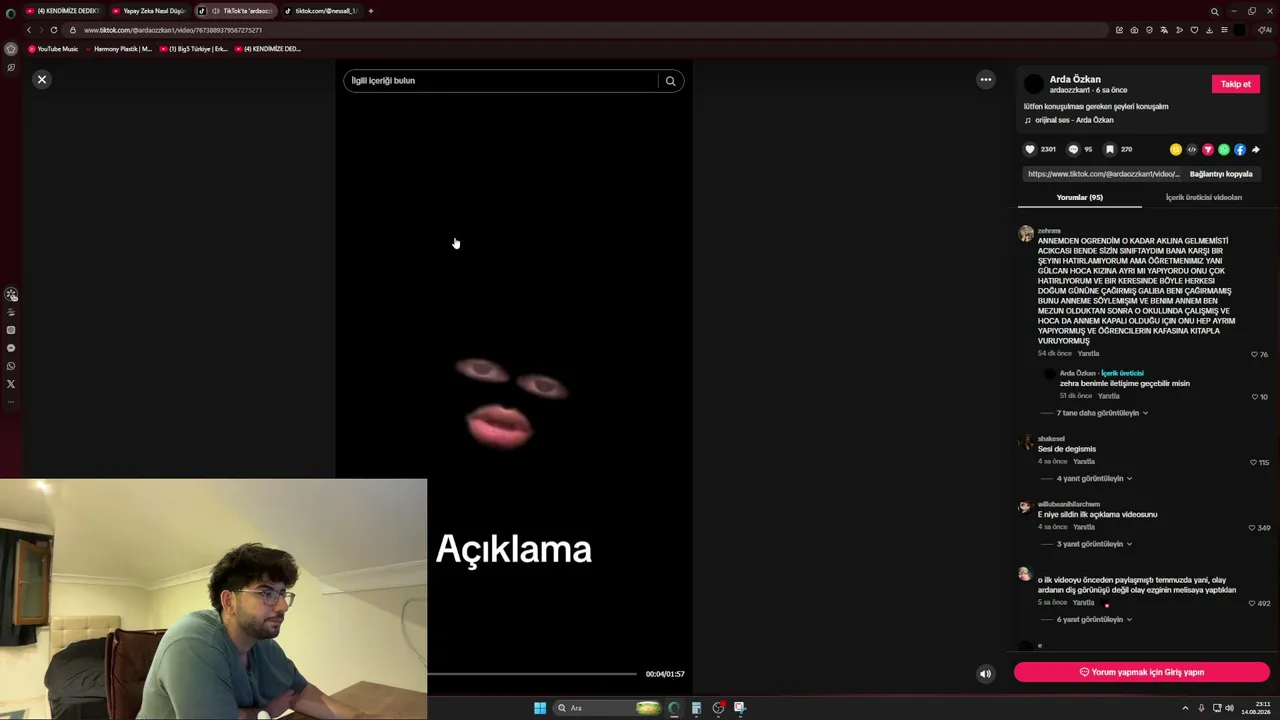Seek on the video progress bar
This screenshot has height=720, width=1280.
(532, 674)
